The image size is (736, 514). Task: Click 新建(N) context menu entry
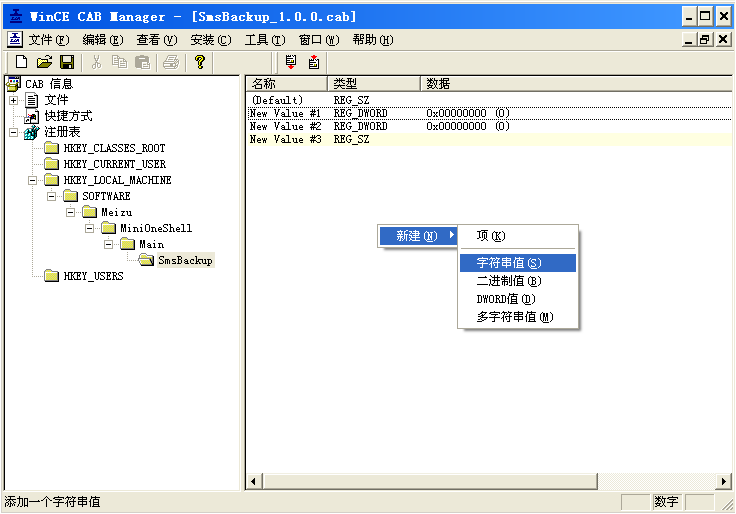click(x=418, y=236)
